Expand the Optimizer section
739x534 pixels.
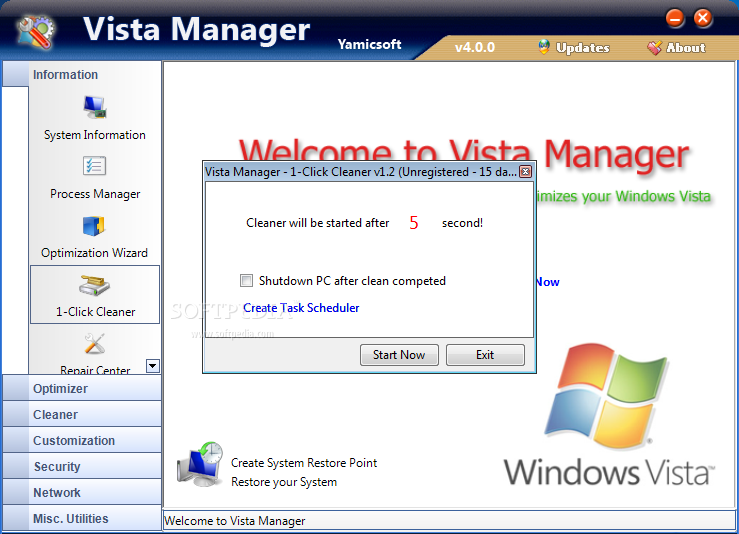click(82, 388)
